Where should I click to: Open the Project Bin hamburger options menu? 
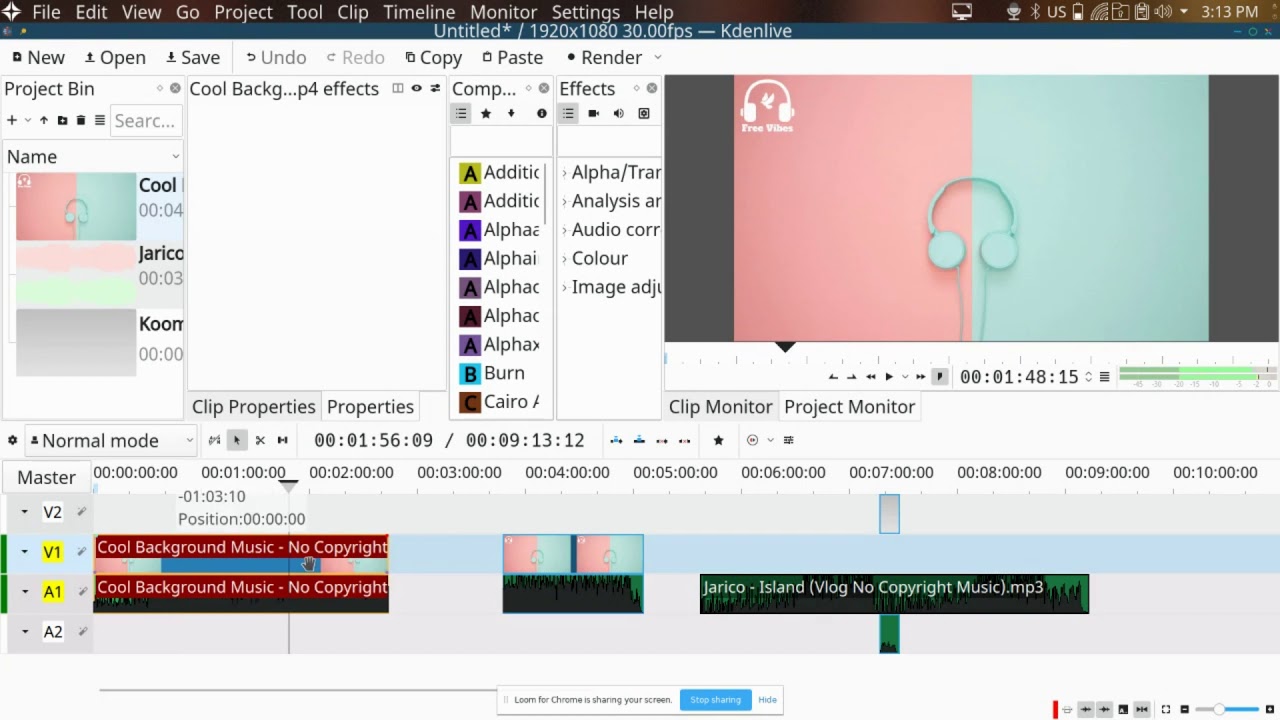click(100, 120)
